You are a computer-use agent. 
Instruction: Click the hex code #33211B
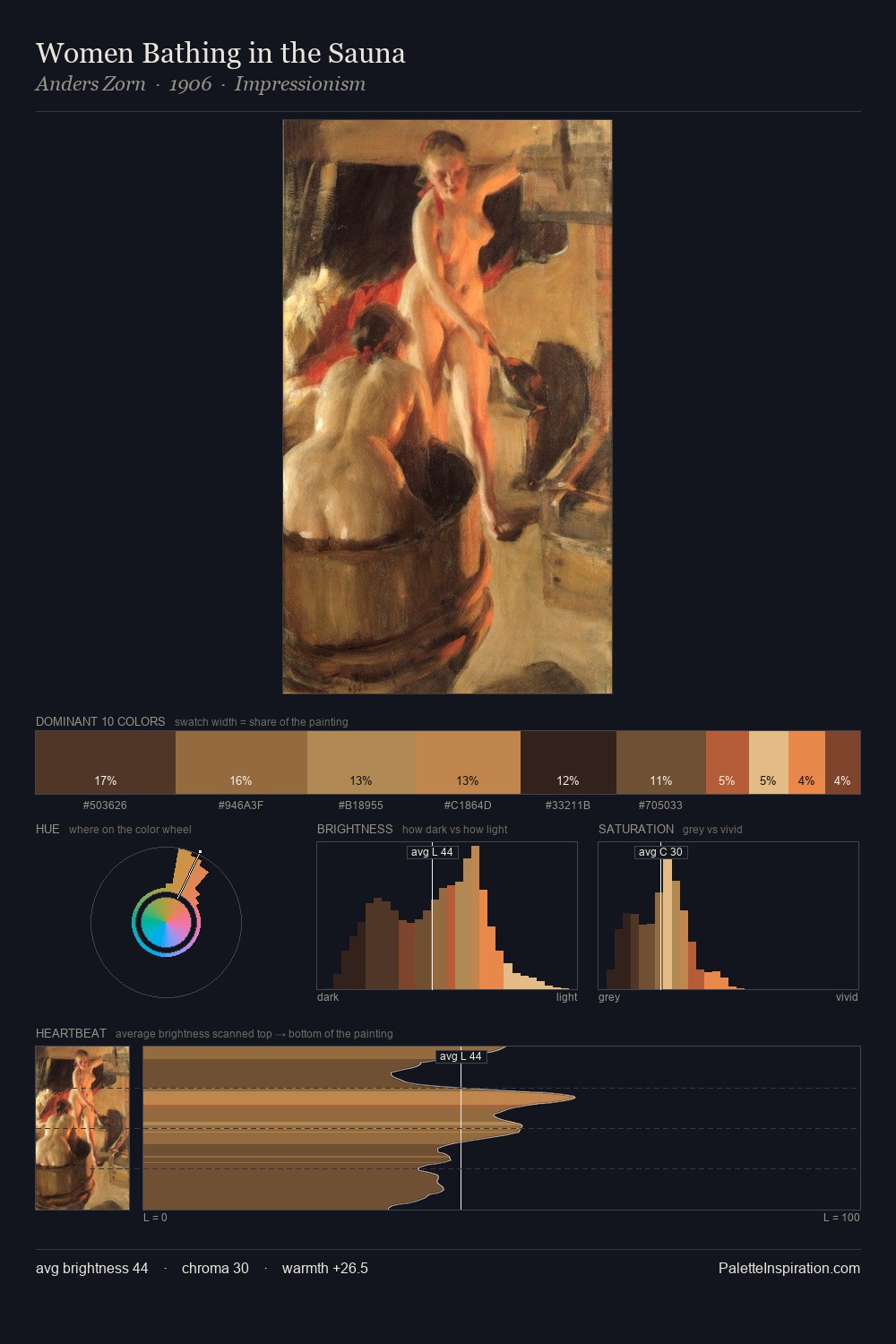click(568, 806)
